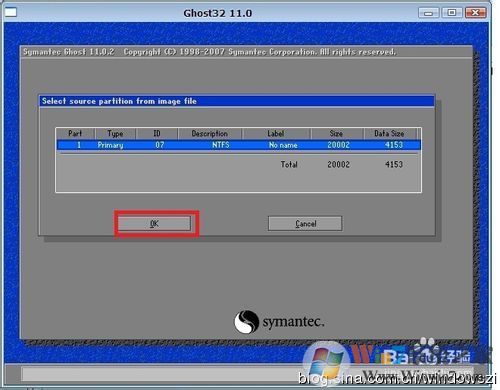Click the partition size value 20002
The width and height of the screenshot is (500, 390).
coord(338,145)
